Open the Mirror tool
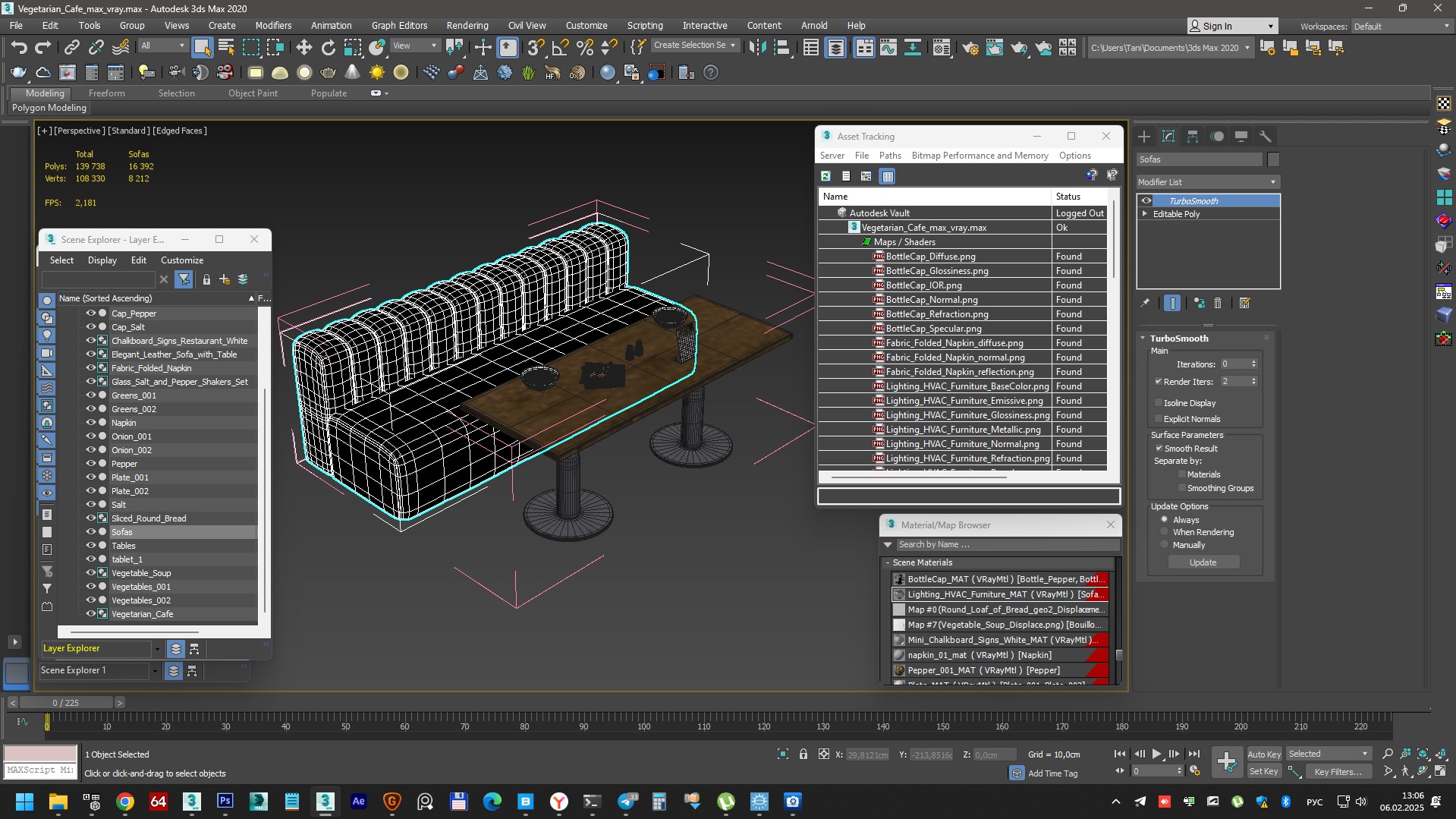 click(757, 48)
